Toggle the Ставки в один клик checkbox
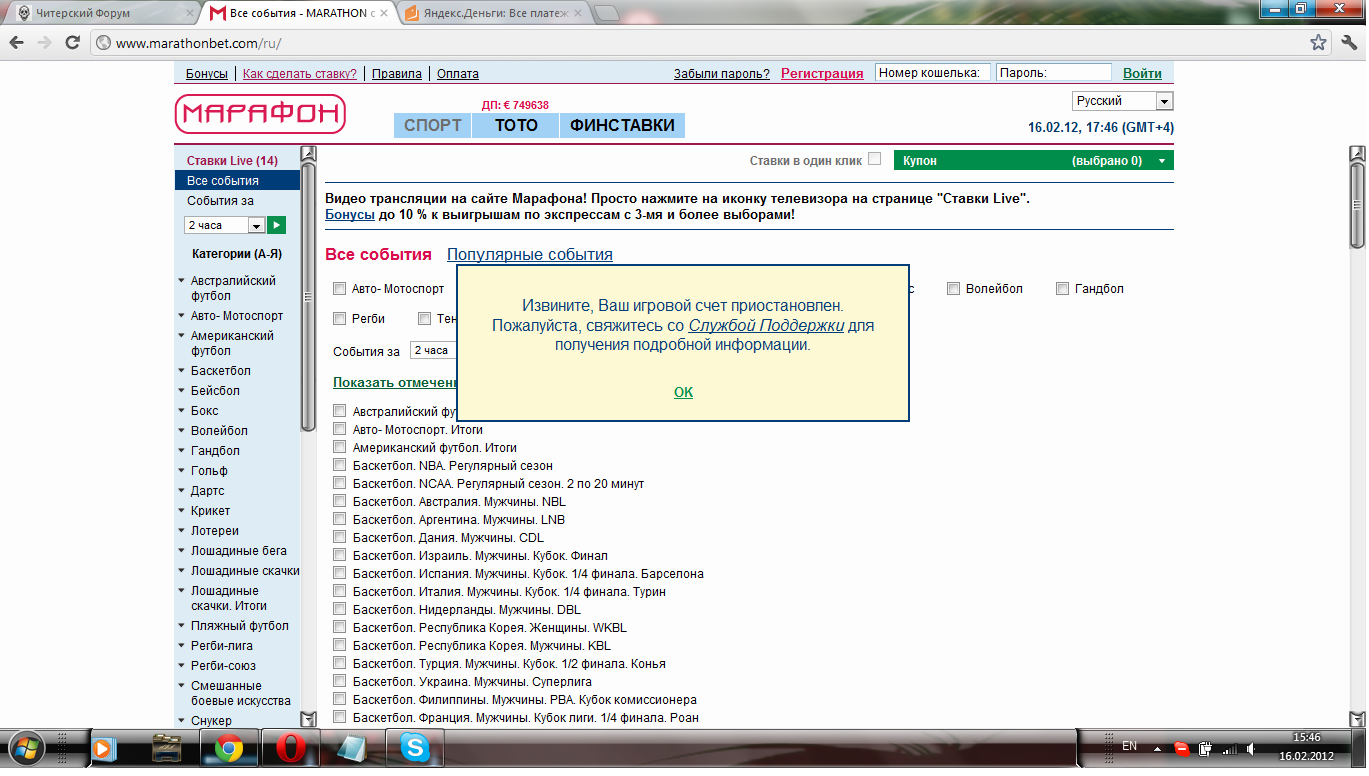Screen dimensions: 1369x776 click(875, 159)
